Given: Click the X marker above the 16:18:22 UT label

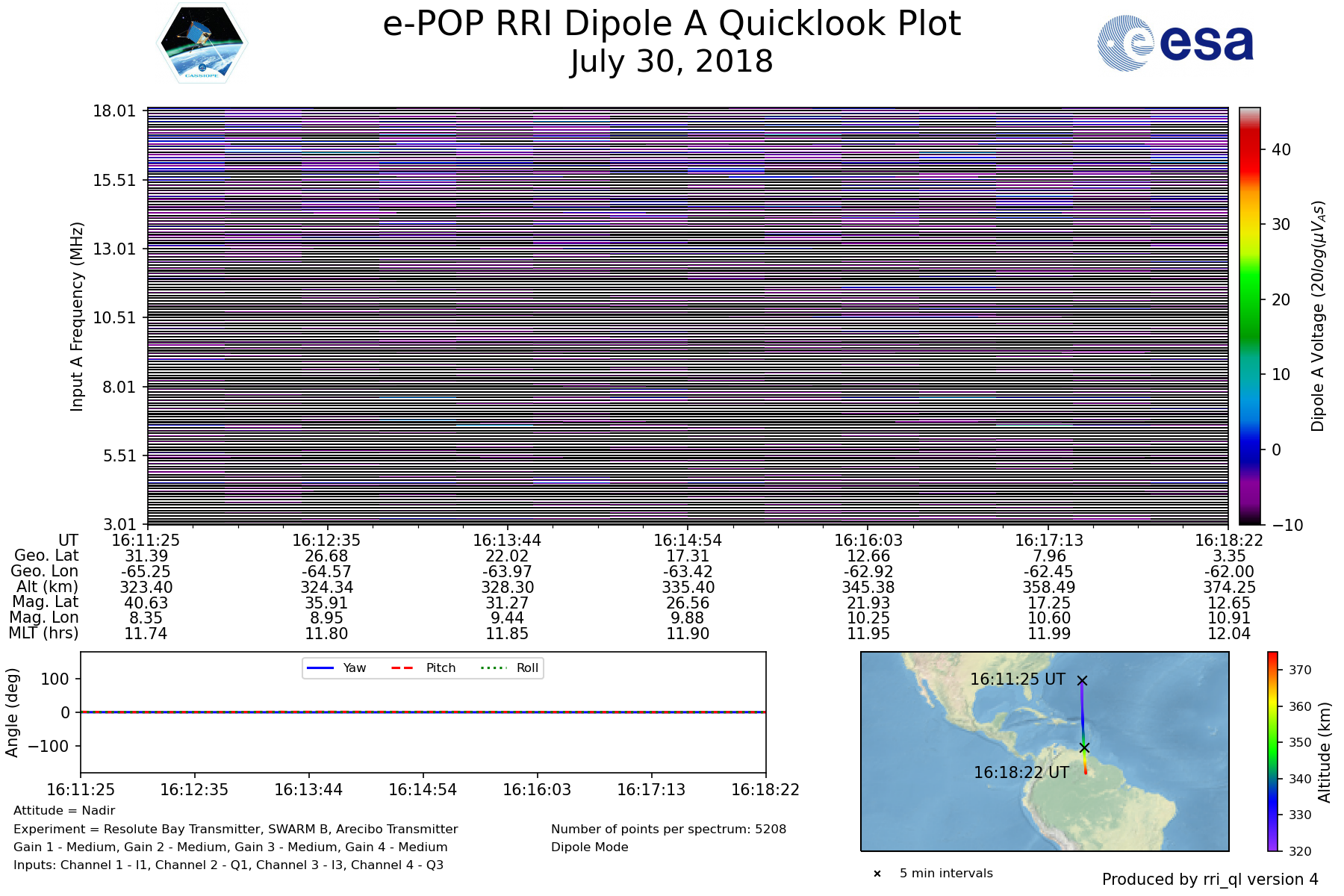Looking at the screenshot, I should click(x=1084, y=747).
